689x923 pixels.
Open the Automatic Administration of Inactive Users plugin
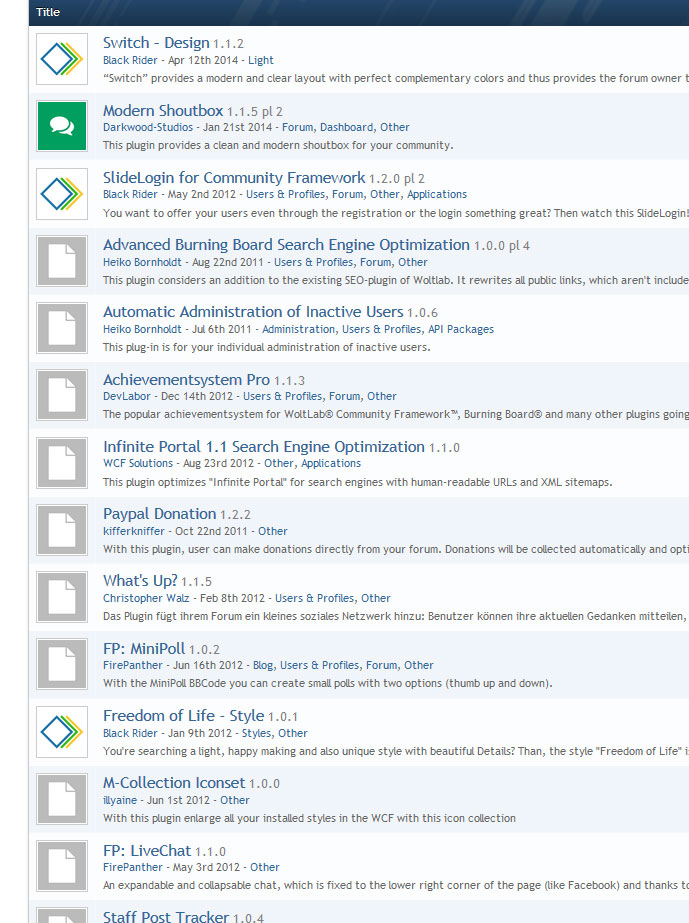coord(253,312)
